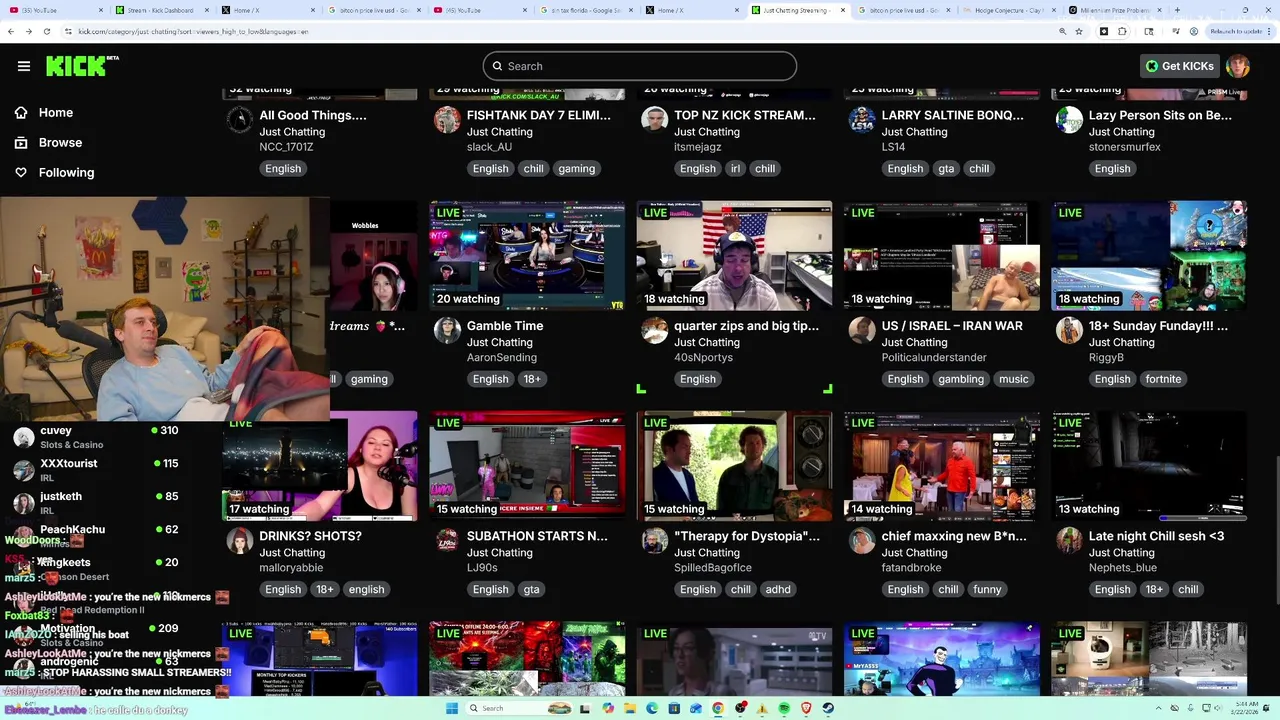This screenshot has width=1280, height=720.
Task: Open the slack_AU channel avatar
Action: click(x=447, y=120)
